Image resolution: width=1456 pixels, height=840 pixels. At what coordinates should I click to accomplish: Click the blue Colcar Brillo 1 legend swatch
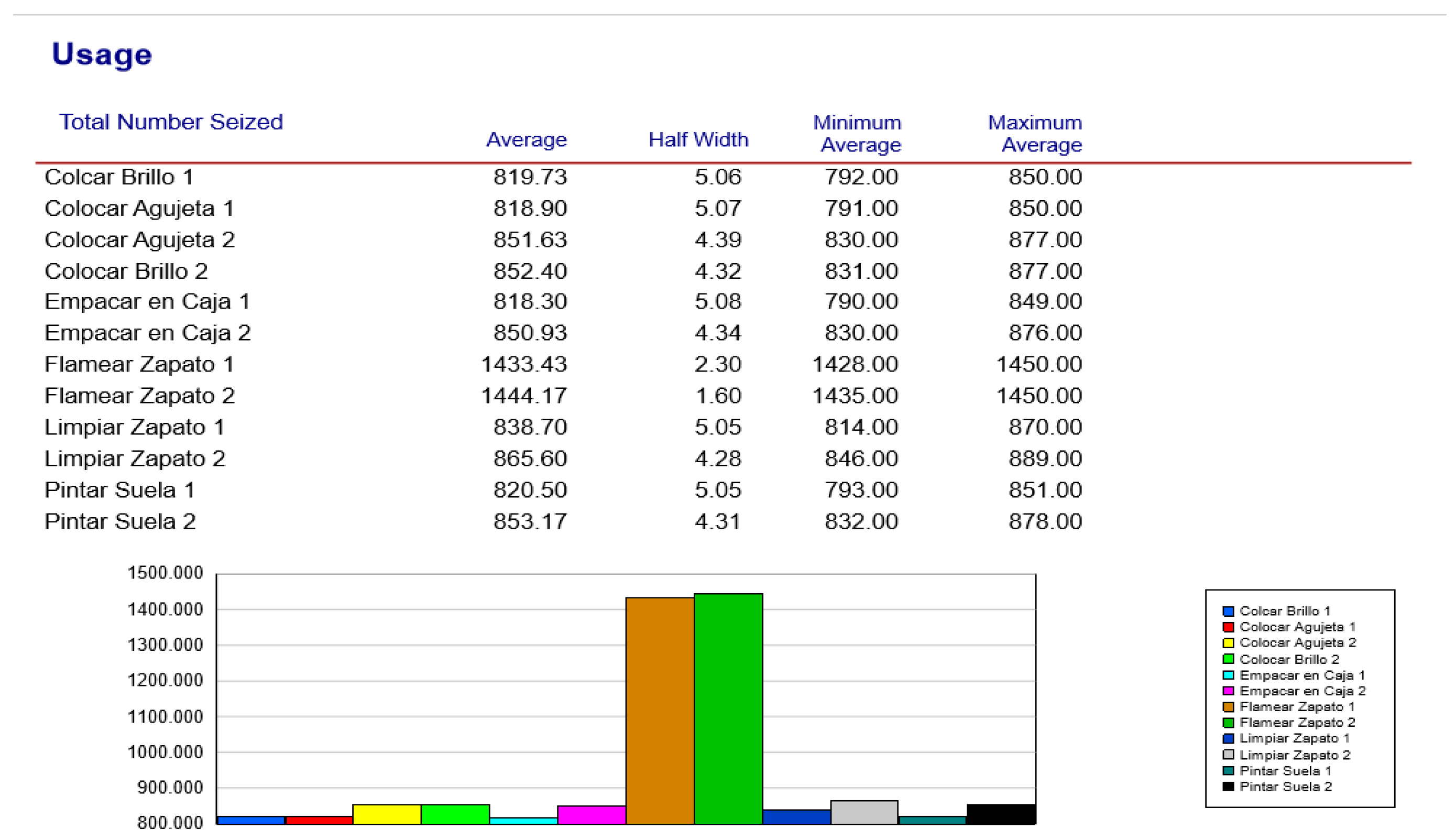click(1228, 611)
